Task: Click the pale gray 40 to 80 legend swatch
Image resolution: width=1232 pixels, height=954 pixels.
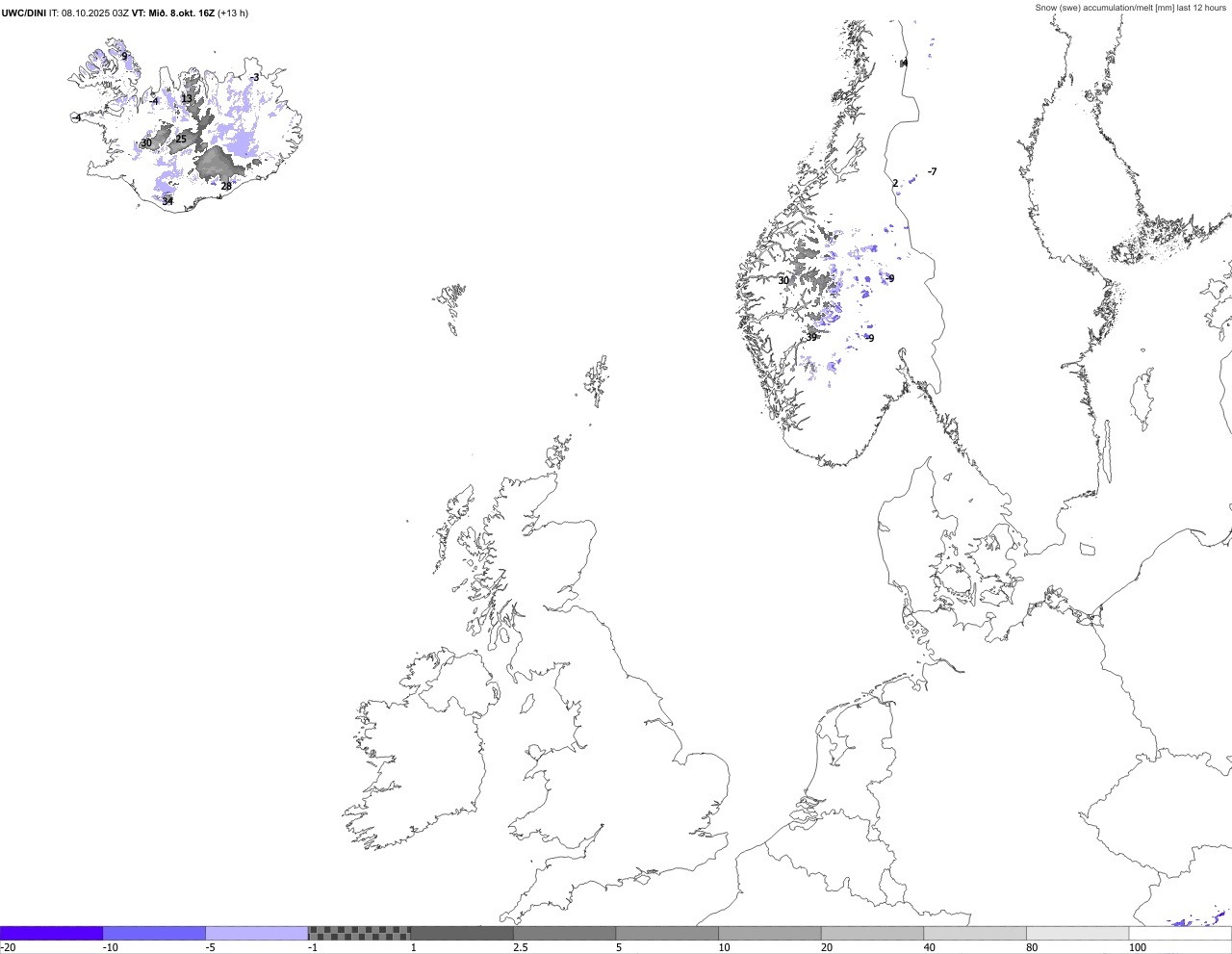Action: (975, 933)
